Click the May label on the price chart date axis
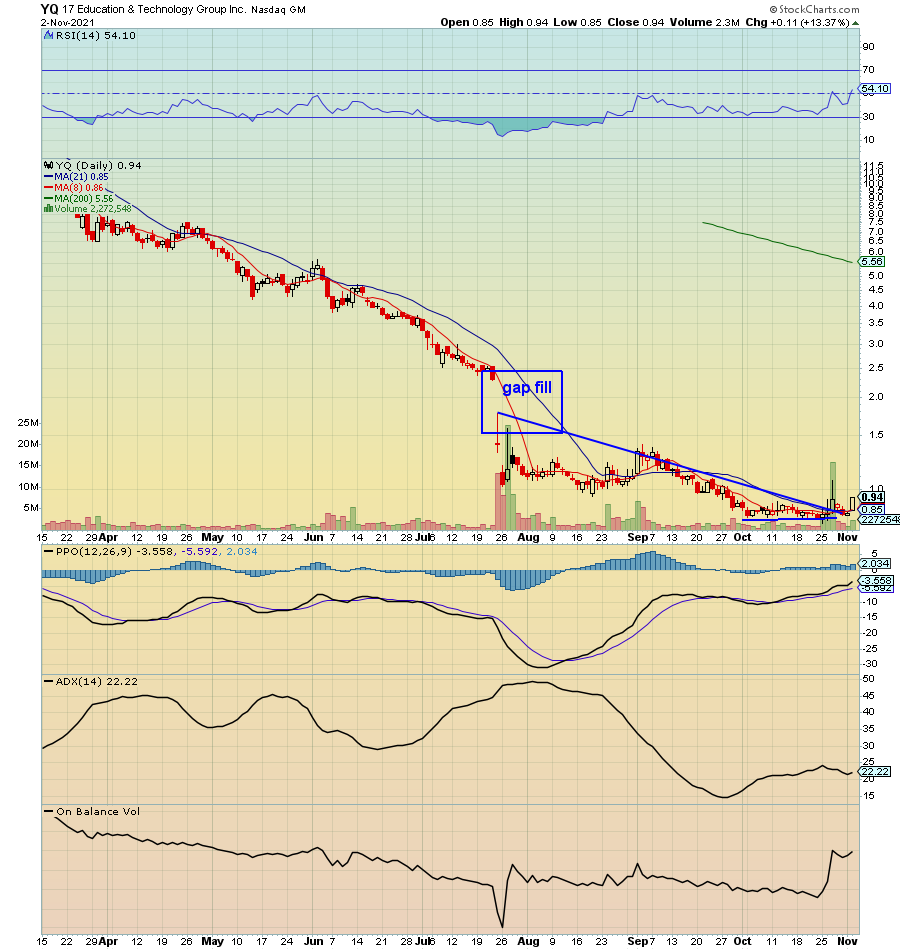The width and height of the screenshot is (900, 950). point(212,537)
